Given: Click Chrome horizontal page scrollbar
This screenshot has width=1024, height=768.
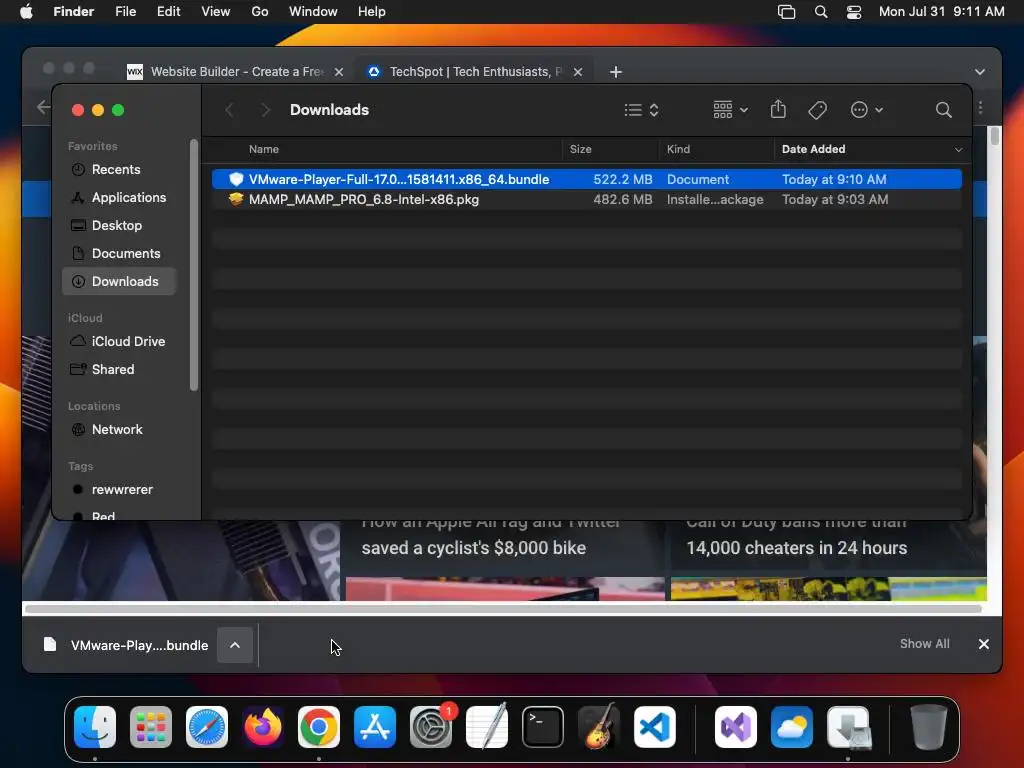Looking at the screenshot, I should coord(503,609).
